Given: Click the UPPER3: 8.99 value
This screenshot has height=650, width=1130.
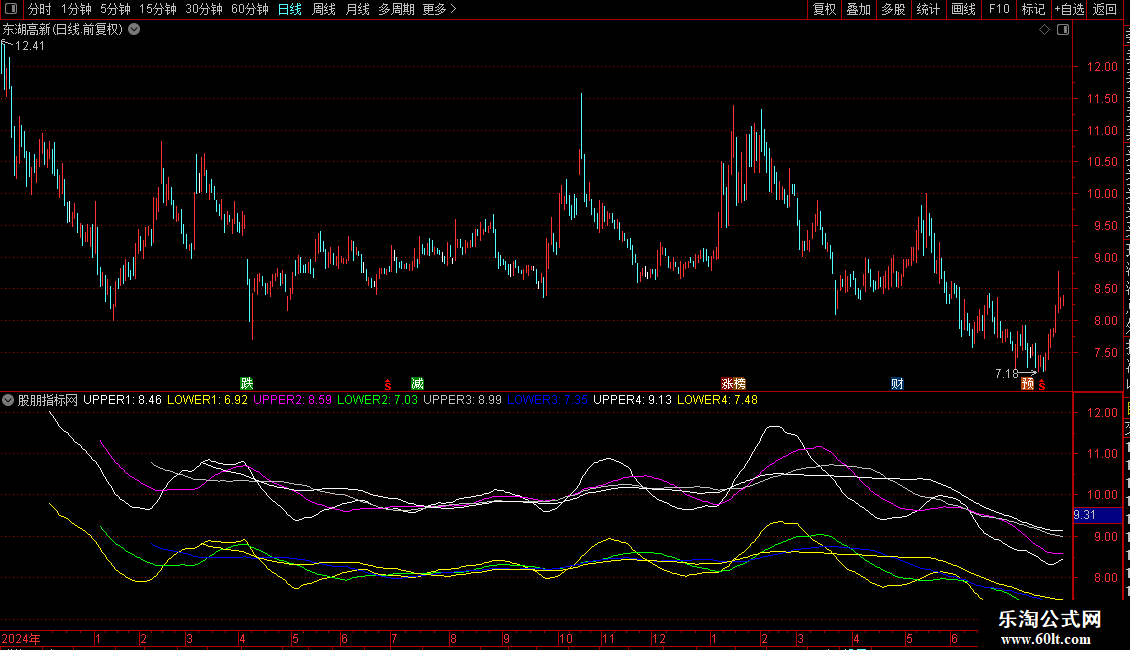Looking at the screenshot, I should (x=463, y=400).
